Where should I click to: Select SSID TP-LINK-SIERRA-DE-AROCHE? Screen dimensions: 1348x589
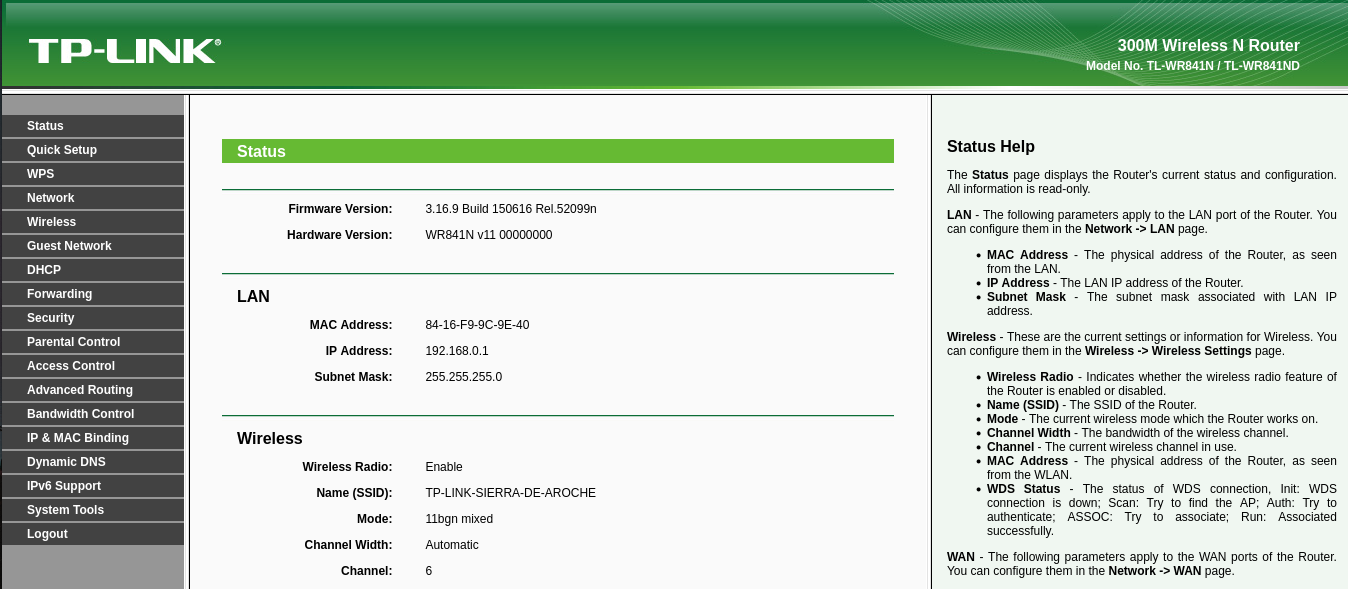(511, 493)
